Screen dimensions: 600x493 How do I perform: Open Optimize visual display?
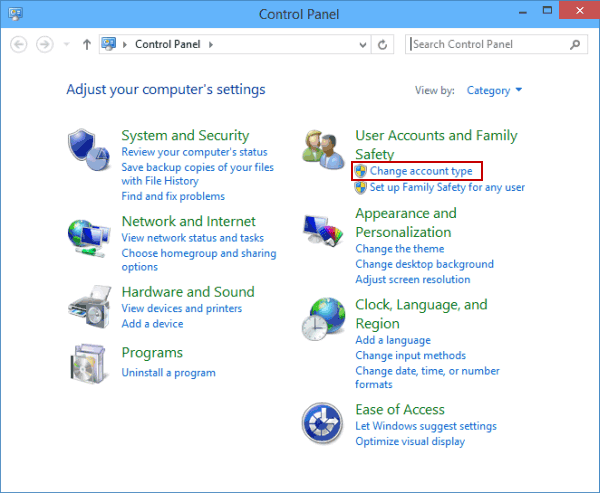pos(410,441)
